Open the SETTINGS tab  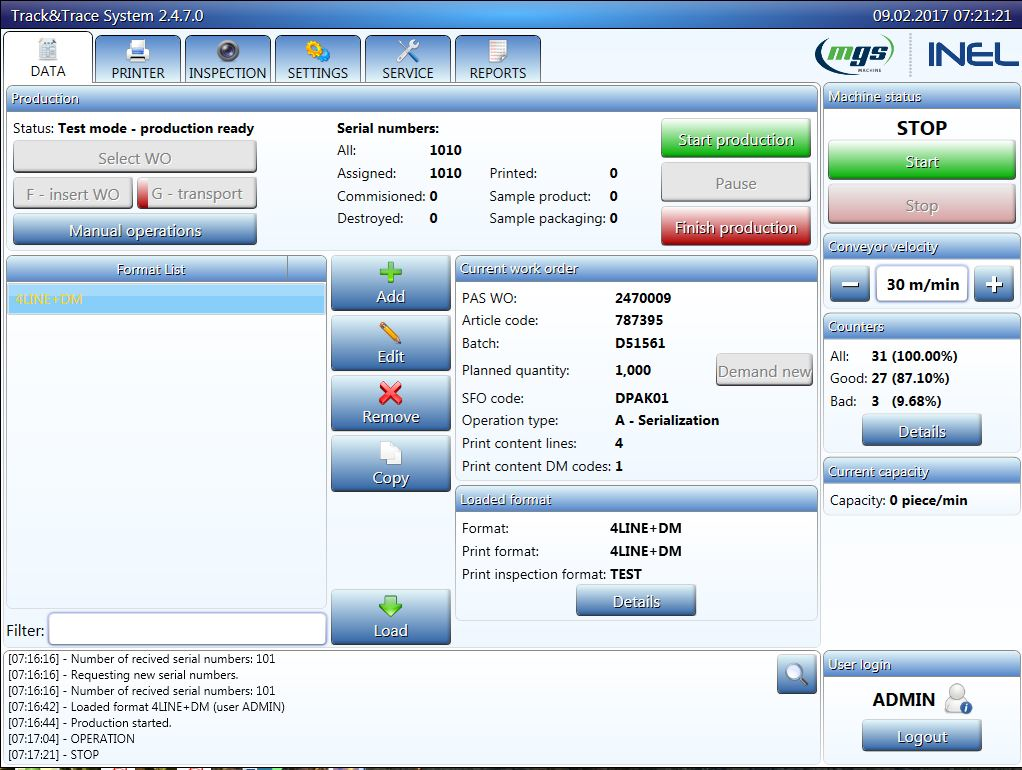[318, 60]
